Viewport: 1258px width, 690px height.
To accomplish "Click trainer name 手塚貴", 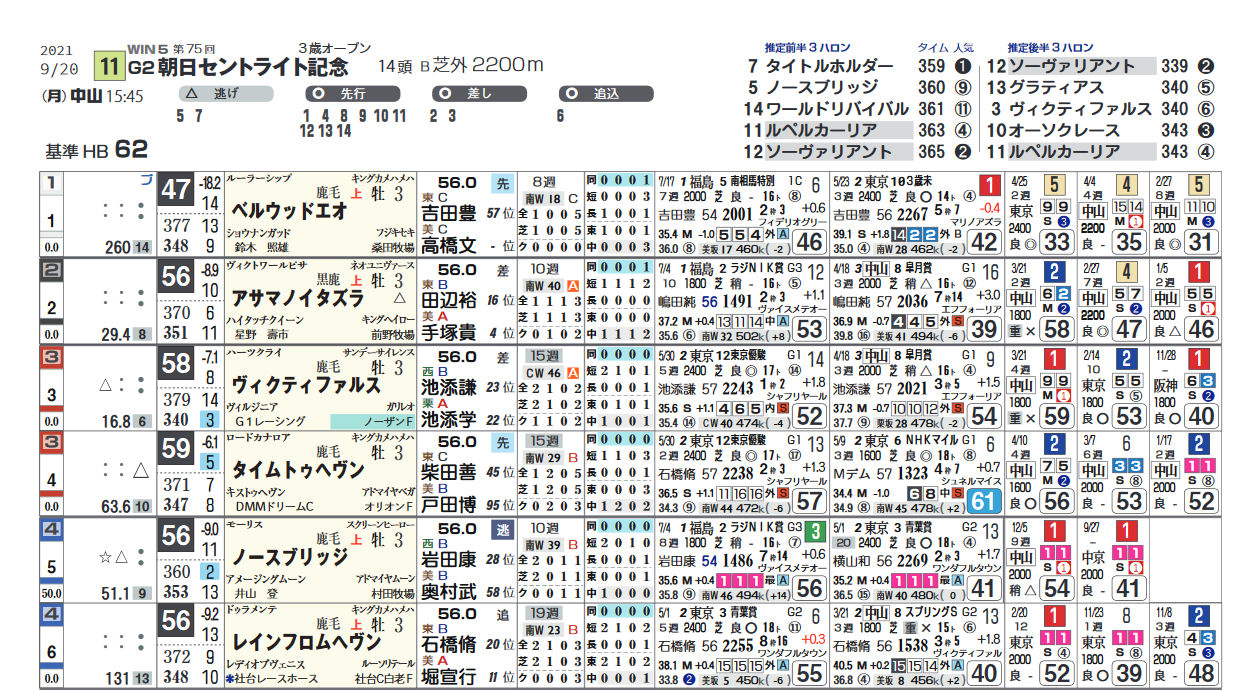I will [448, 332].
